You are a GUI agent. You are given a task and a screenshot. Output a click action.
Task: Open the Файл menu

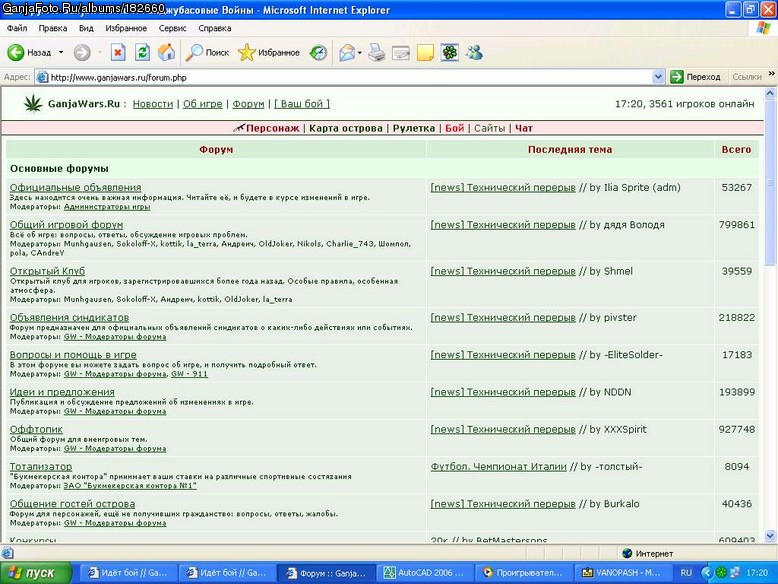tap(17, 28)
